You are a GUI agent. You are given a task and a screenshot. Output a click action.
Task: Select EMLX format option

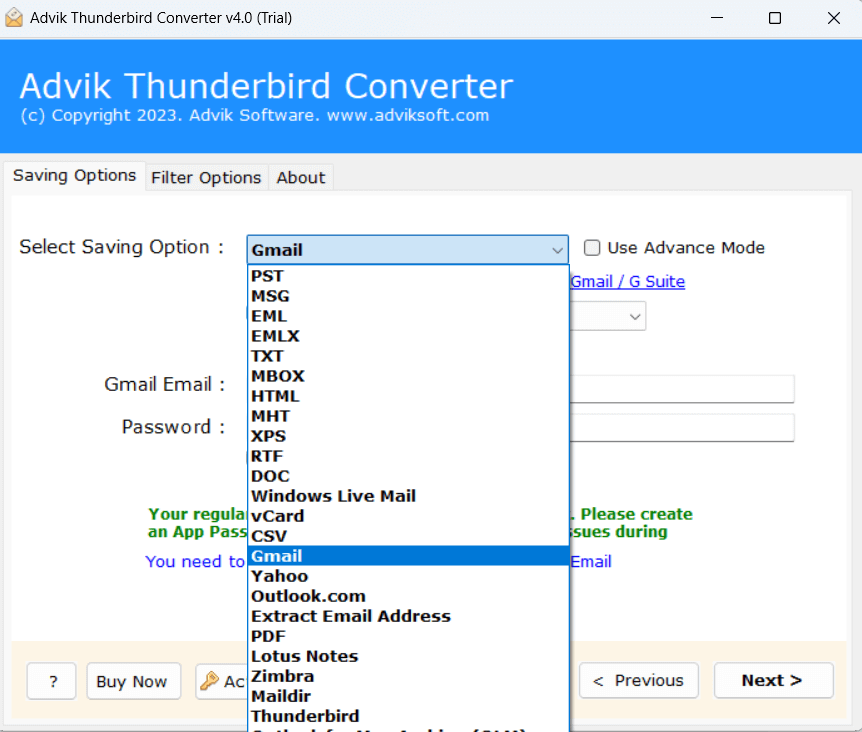point(408,336)
